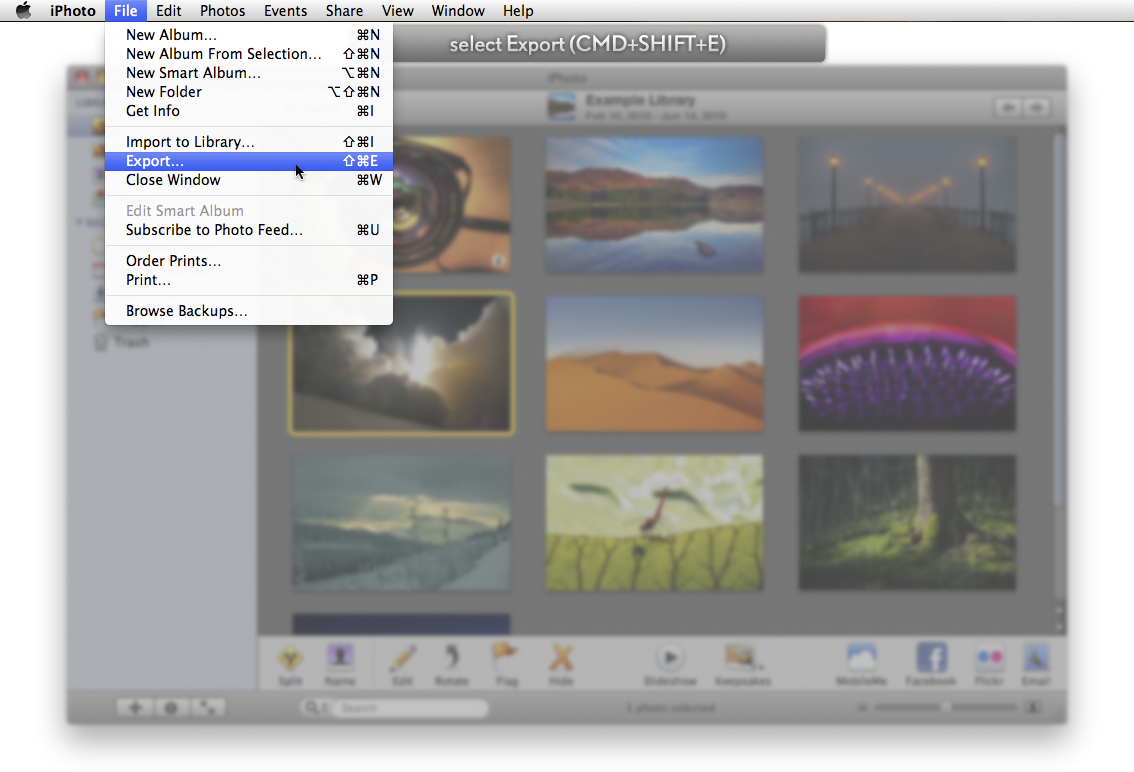Open the Events menu
1134x772 pixels.
pyautogui.click(x=286, y=11)
